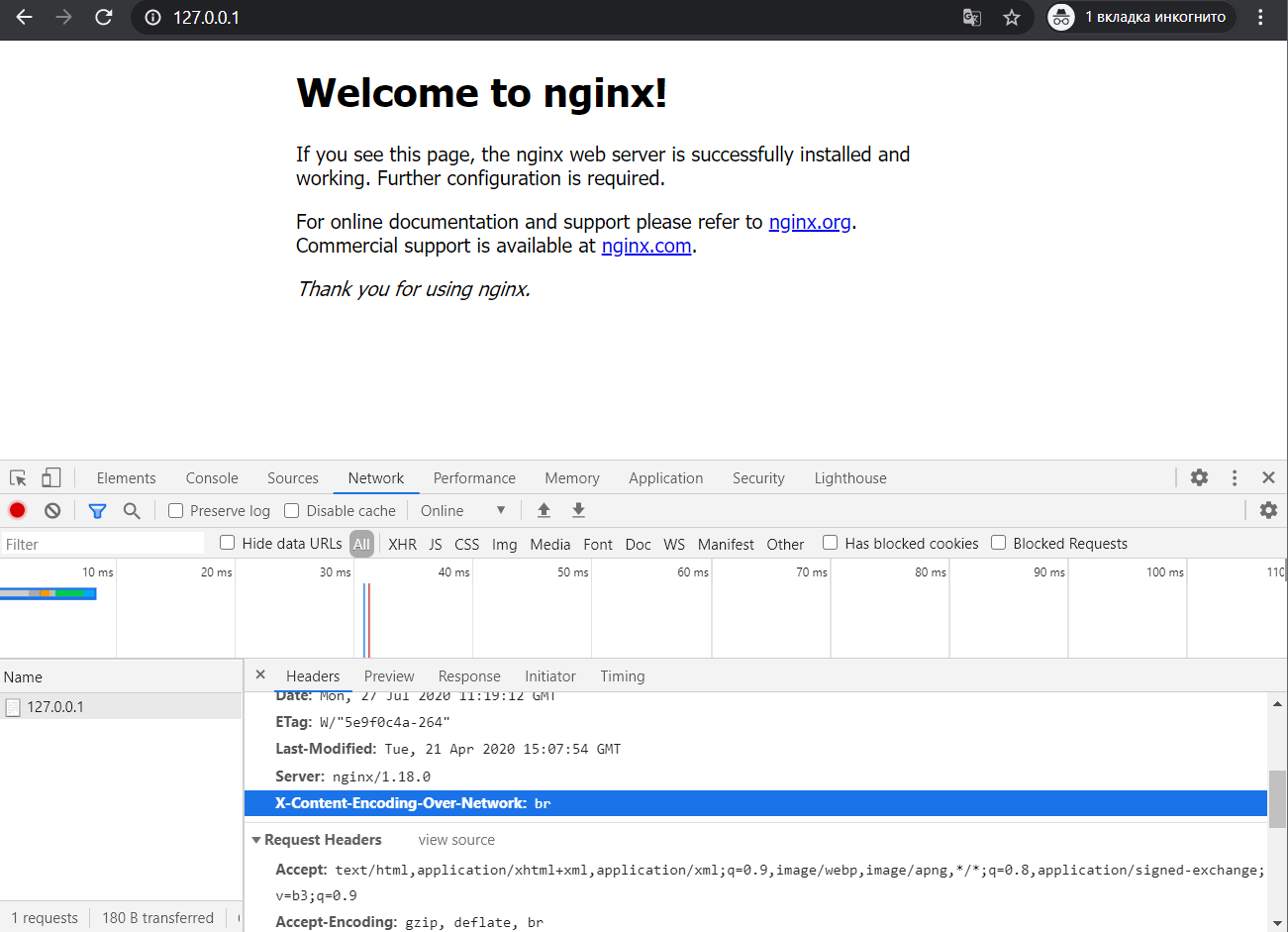The width and height of the screenshot is (1288, 932).
Task: Open the Security panel
Action: pos(758,477)
